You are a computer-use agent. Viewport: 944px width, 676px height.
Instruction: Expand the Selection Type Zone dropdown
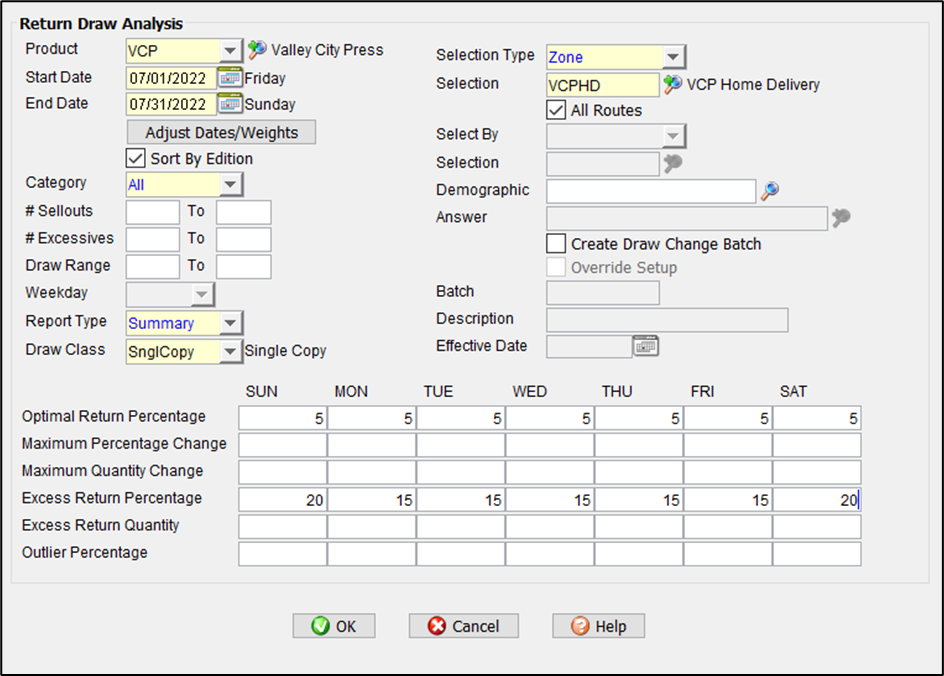pyautogui.click(x=673, y=58)
